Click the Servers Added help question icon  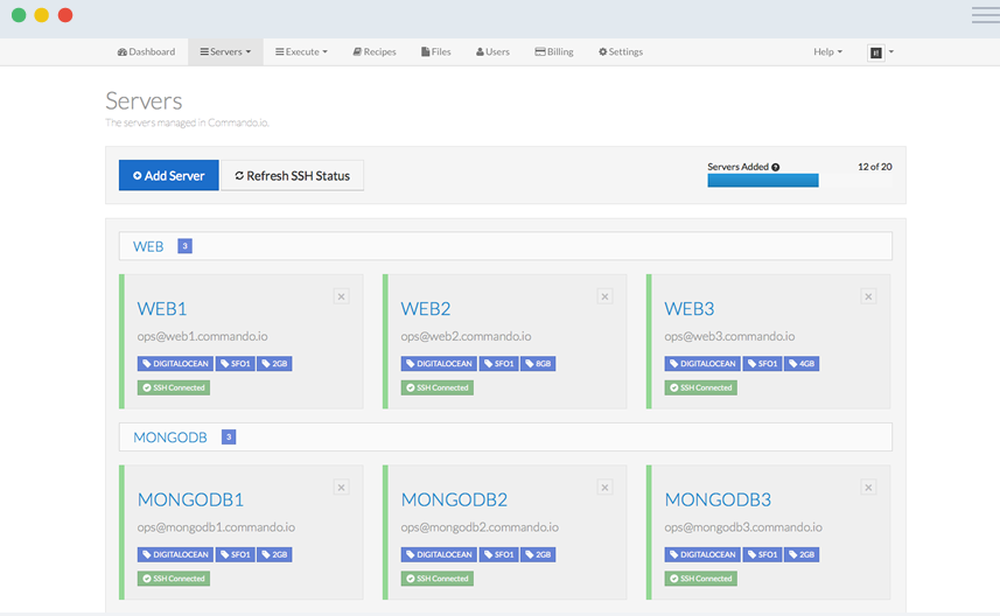tap(776, 167)
